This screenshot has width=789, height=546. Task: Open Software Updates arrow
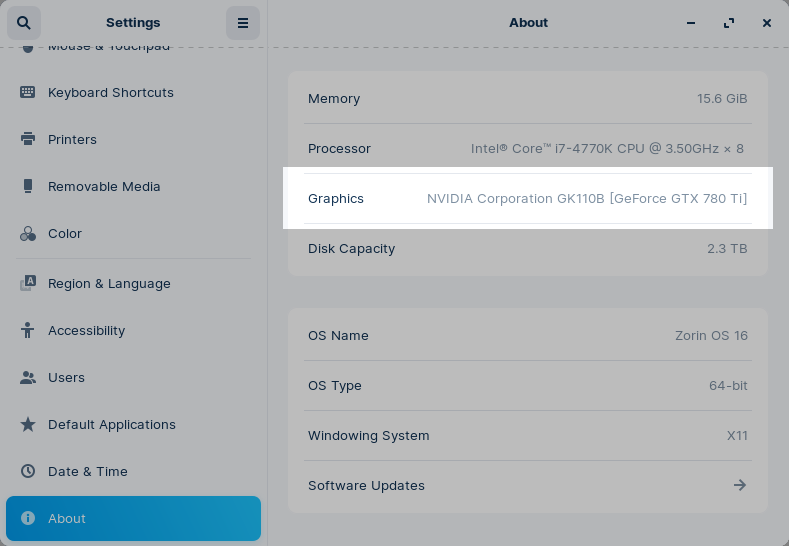[739, 485]
